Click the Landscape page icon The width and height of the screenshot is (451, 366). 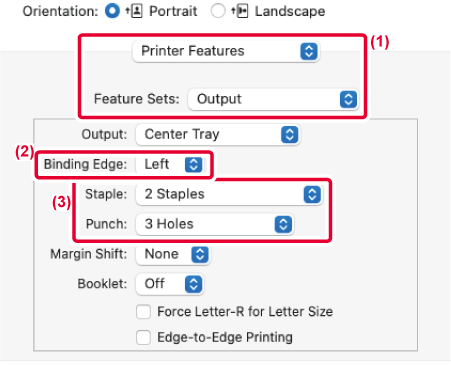240,11
